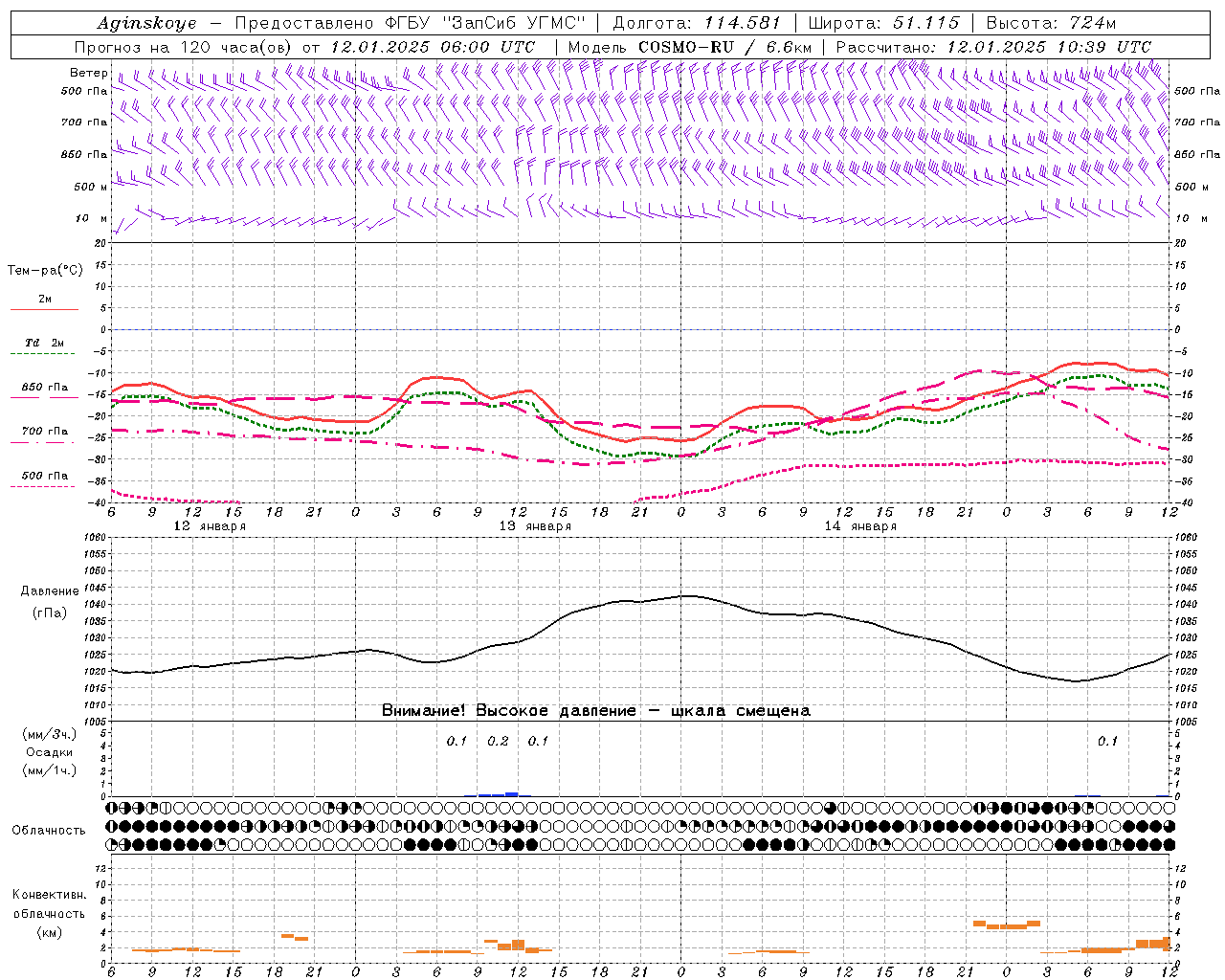Click the (мм/3ч.) precipitation unit label
This screenshot has height=980, width=1225.
pyautogui.click(x=50, y=734)
